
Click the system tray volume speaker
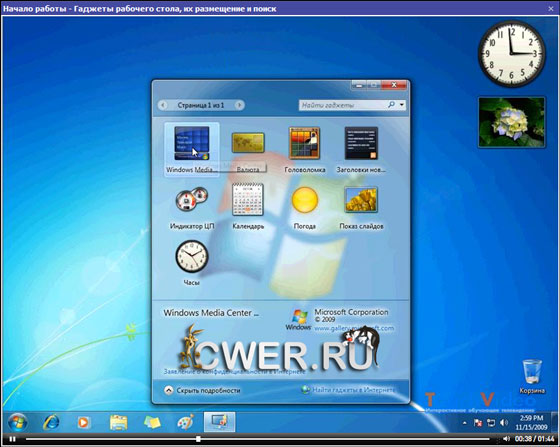504,423
